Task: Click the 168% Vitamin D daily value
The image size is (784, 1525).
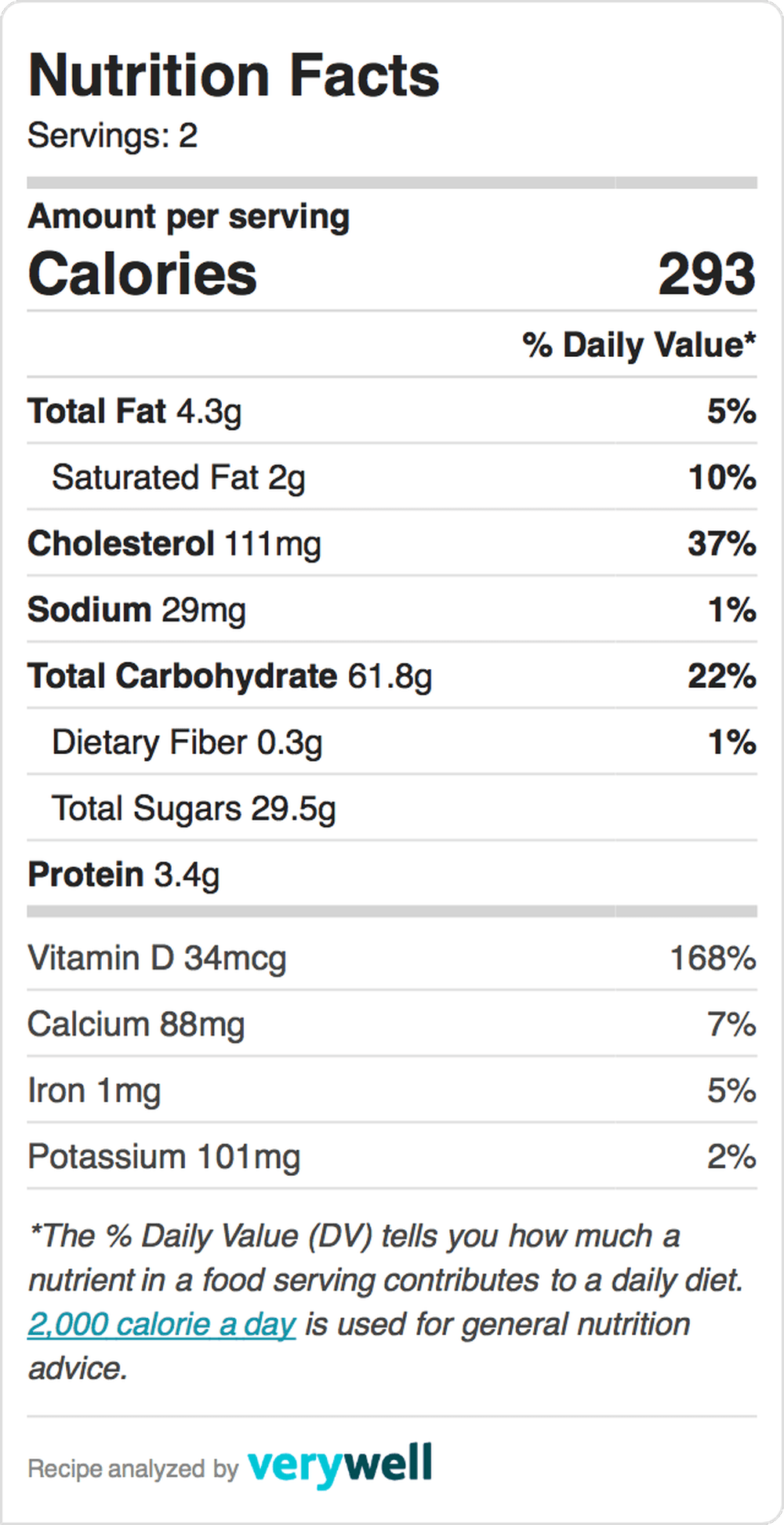Action: pos(713,958)
